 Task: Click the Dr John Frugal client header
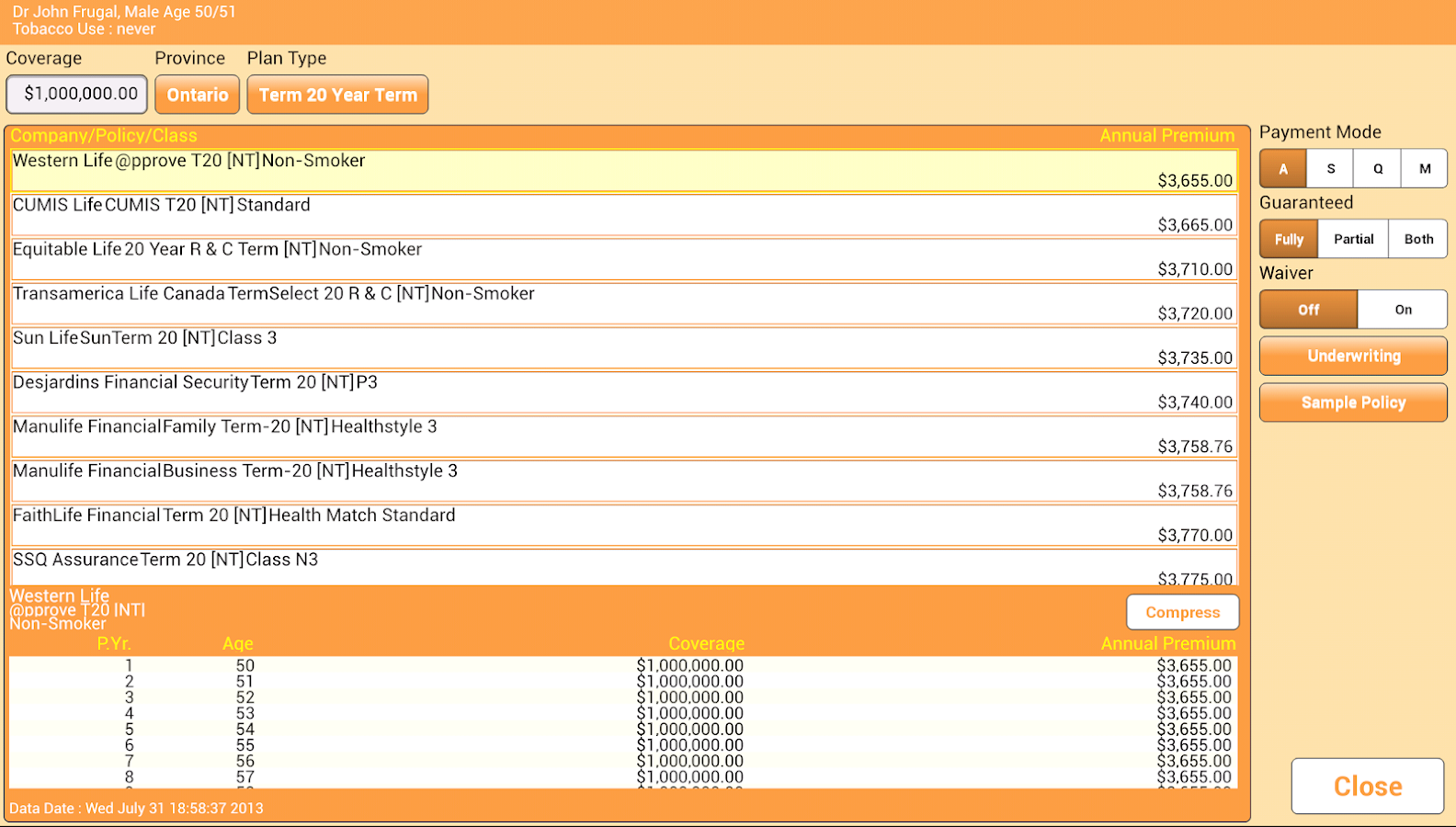coord(124,12)
